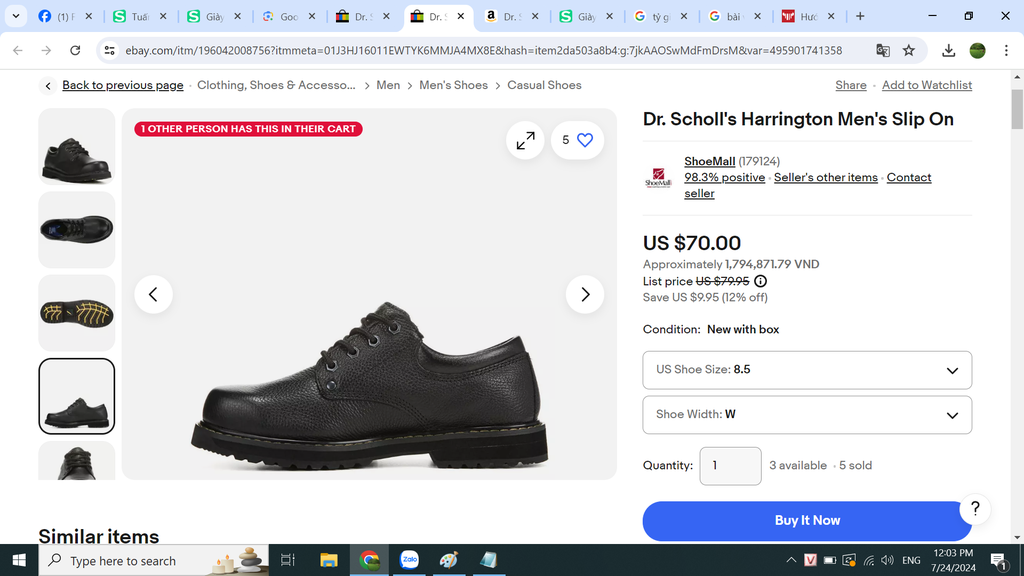Click the back chevron circle icon
Screen dimensions: 1024x576
(48, 86)
